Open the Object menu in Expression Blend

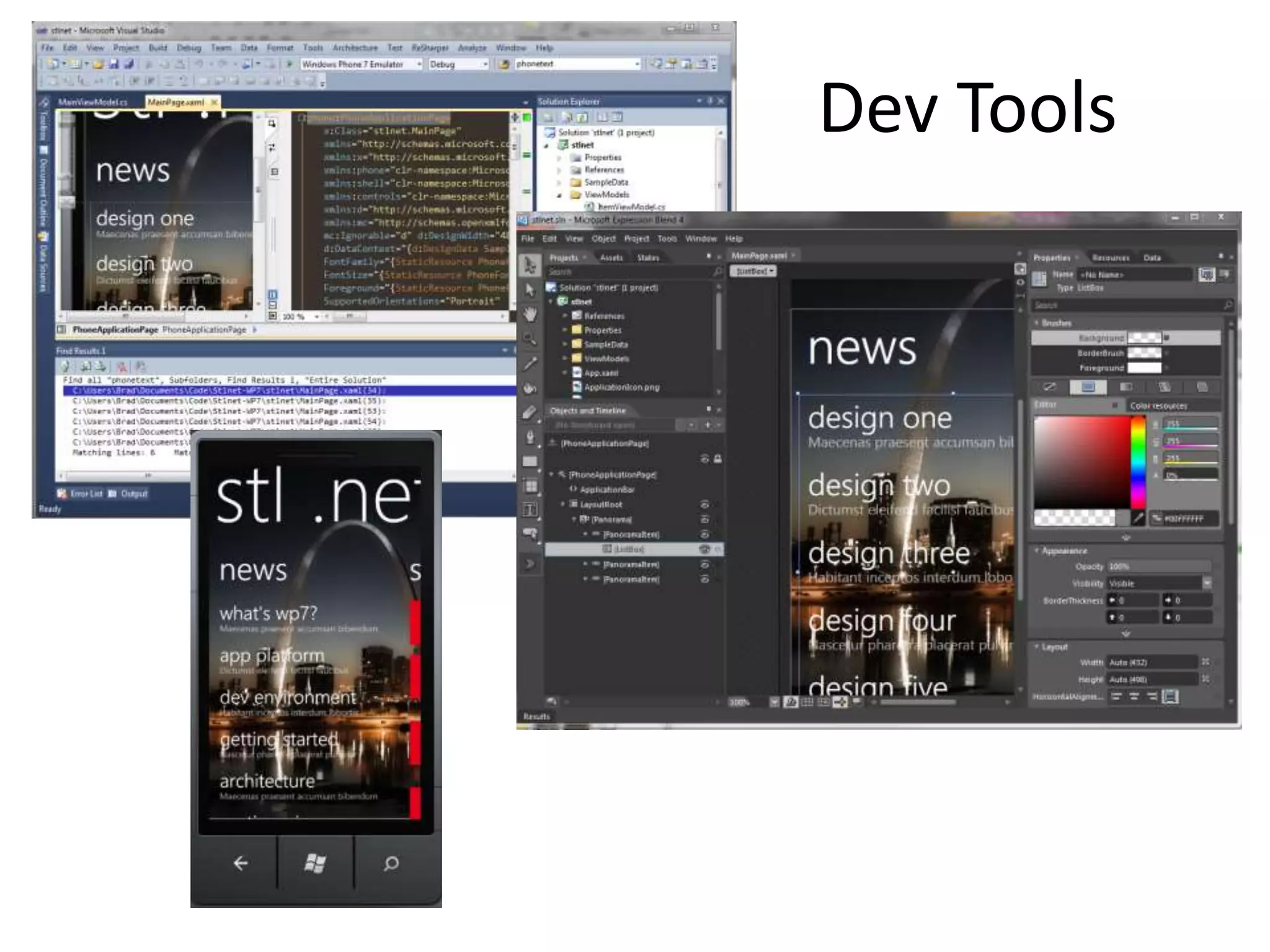(x=603, y=239)
